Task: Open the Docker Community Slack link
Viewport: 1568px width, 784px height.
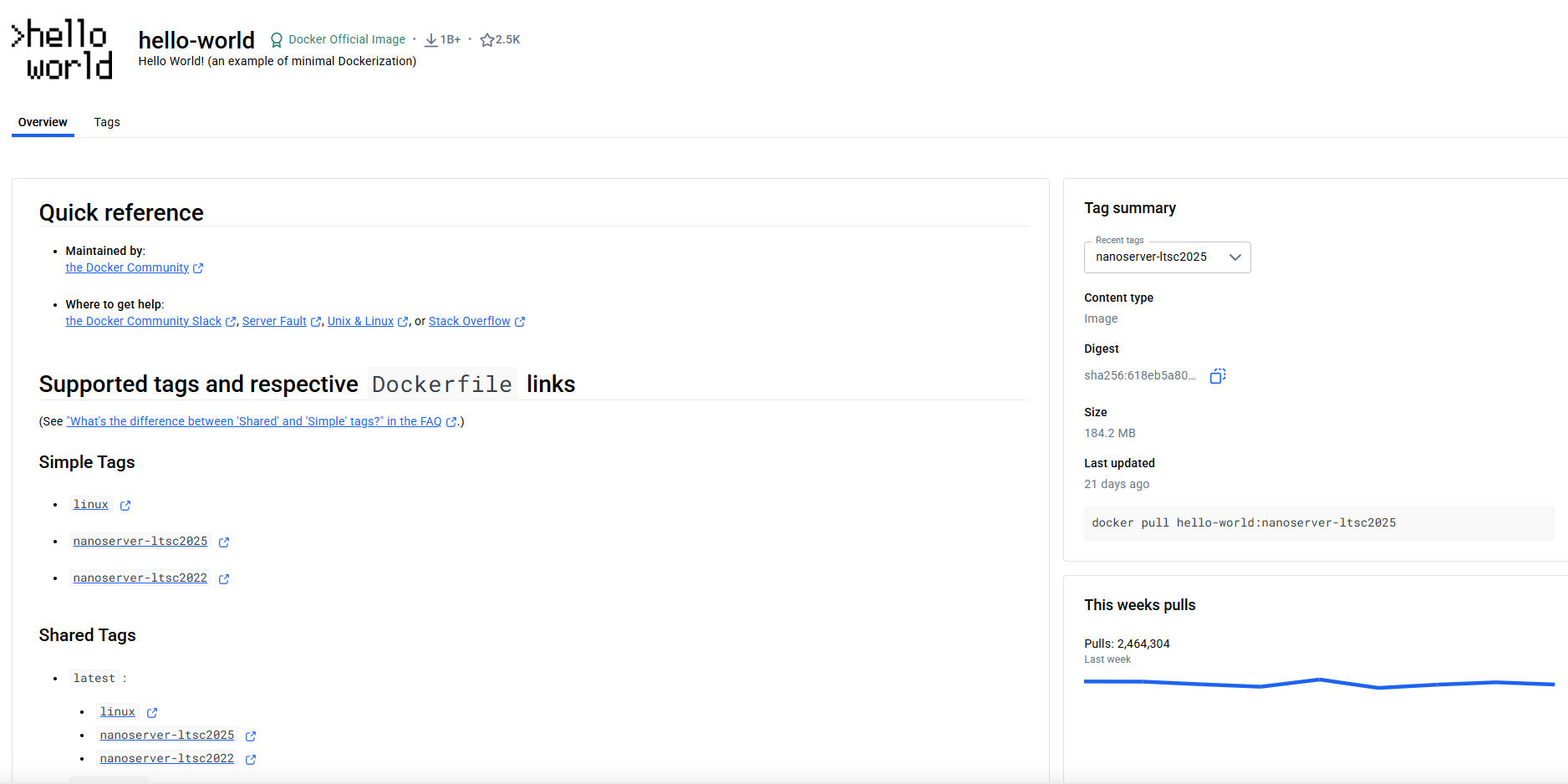Action: [x=144, y=321]
